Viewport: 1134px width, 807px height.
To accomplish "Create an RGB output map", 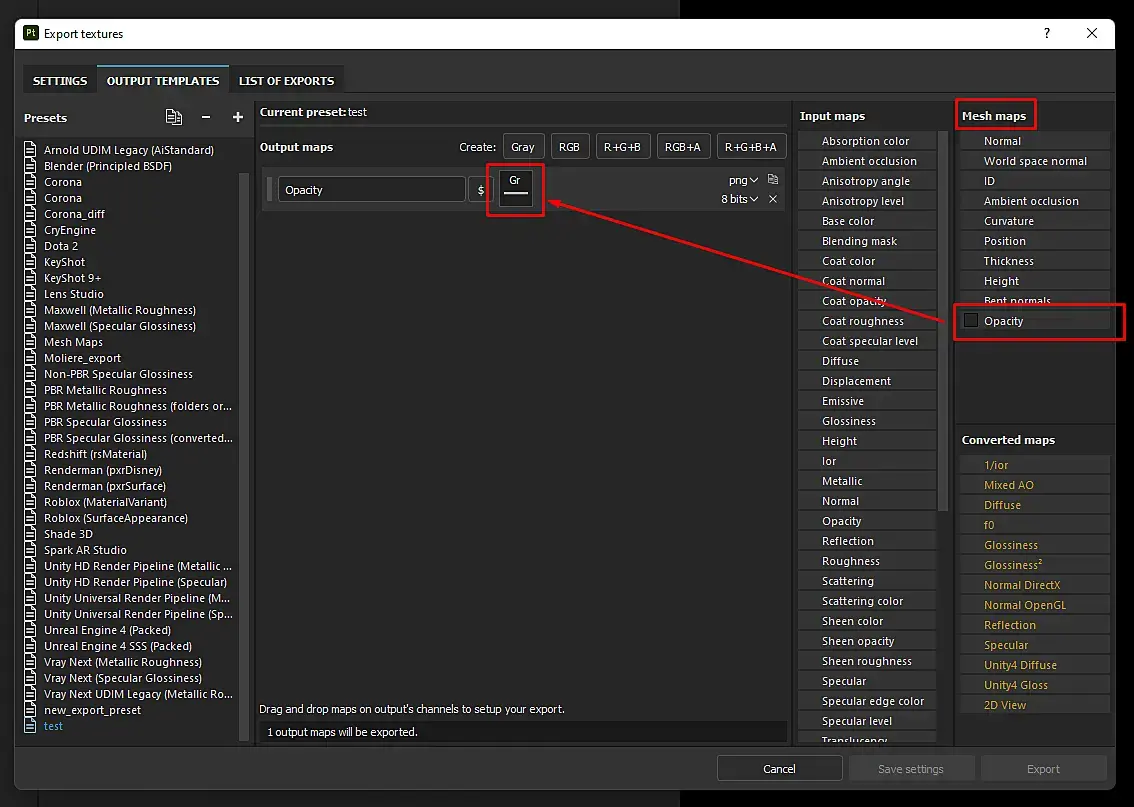I will tap(569, 147).
